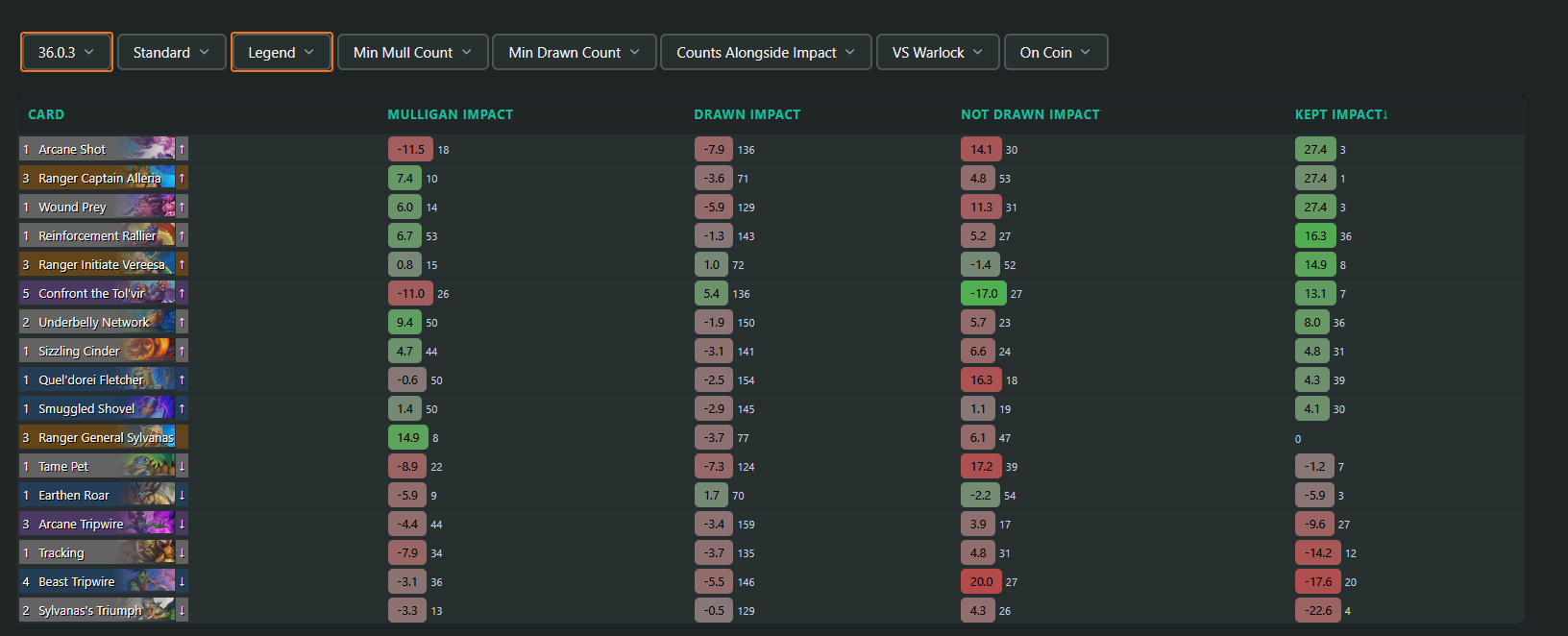
Task: Open the 36.0.3 patch version dropdown
Action: (66, 52)
